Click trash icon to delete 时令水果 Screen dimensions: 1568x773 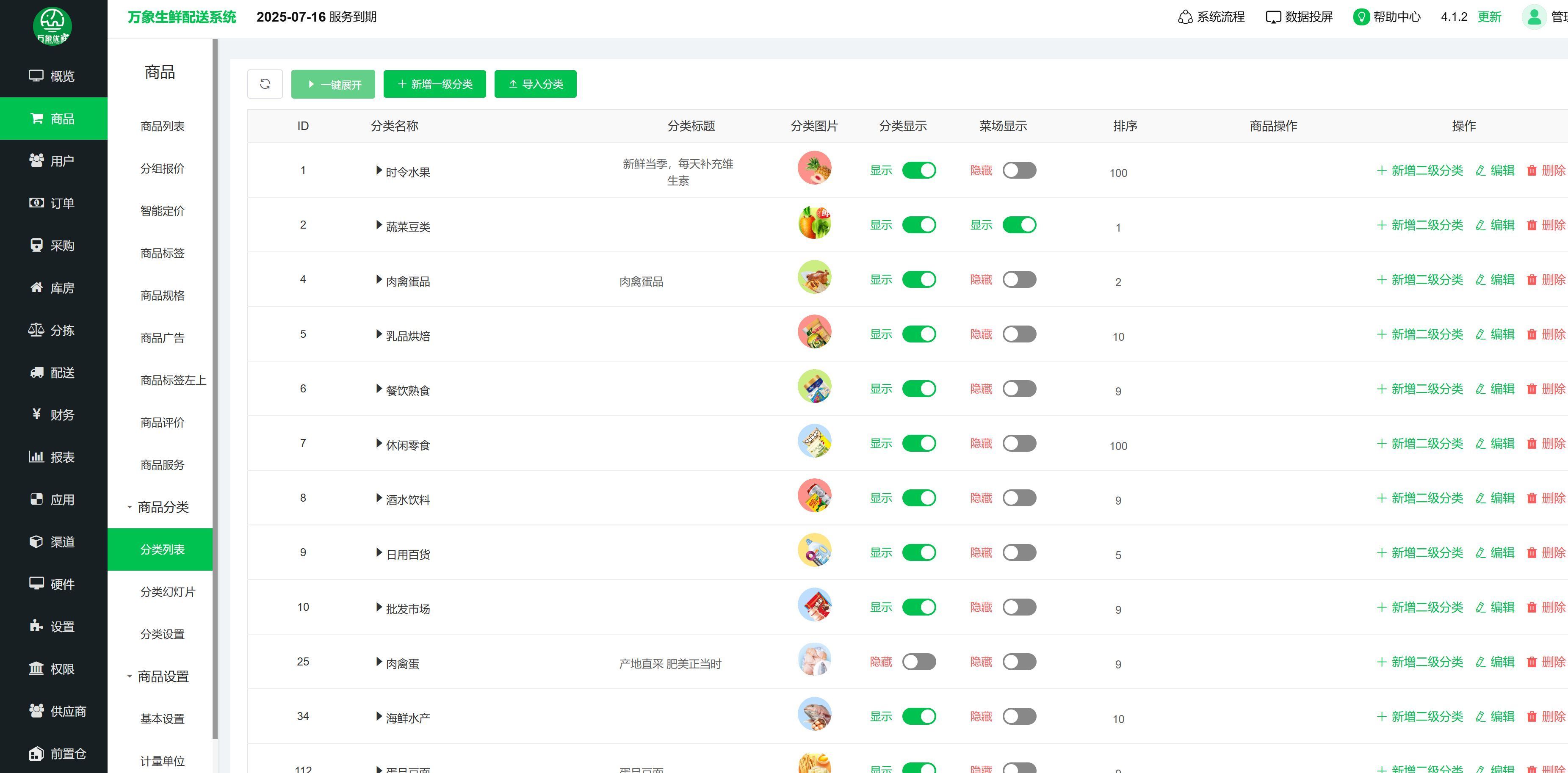coord(1532,171)
